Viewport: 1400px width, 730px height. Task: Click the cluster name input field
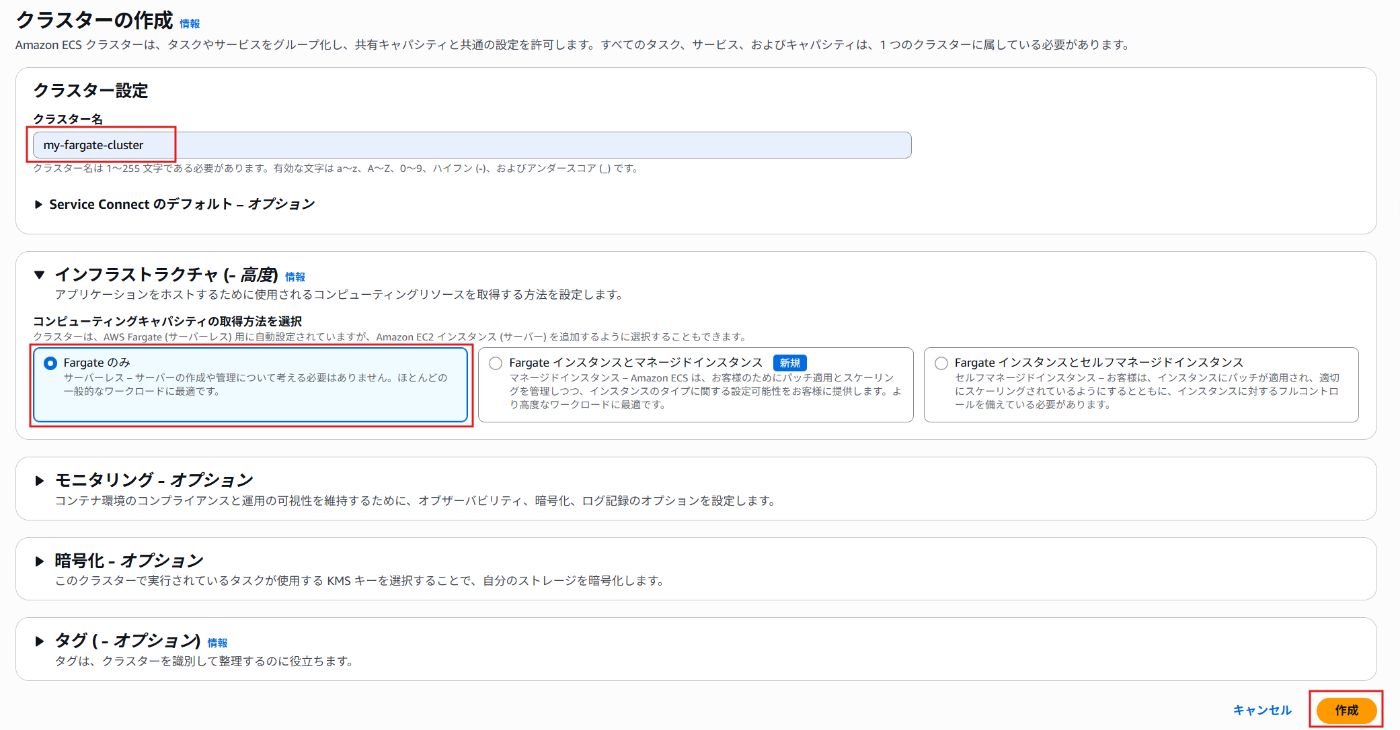click(472, 145)
